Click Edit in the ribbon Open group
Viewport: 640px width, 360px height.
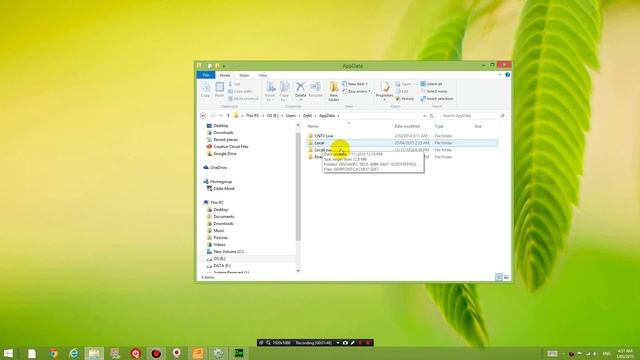pos(402,91)
